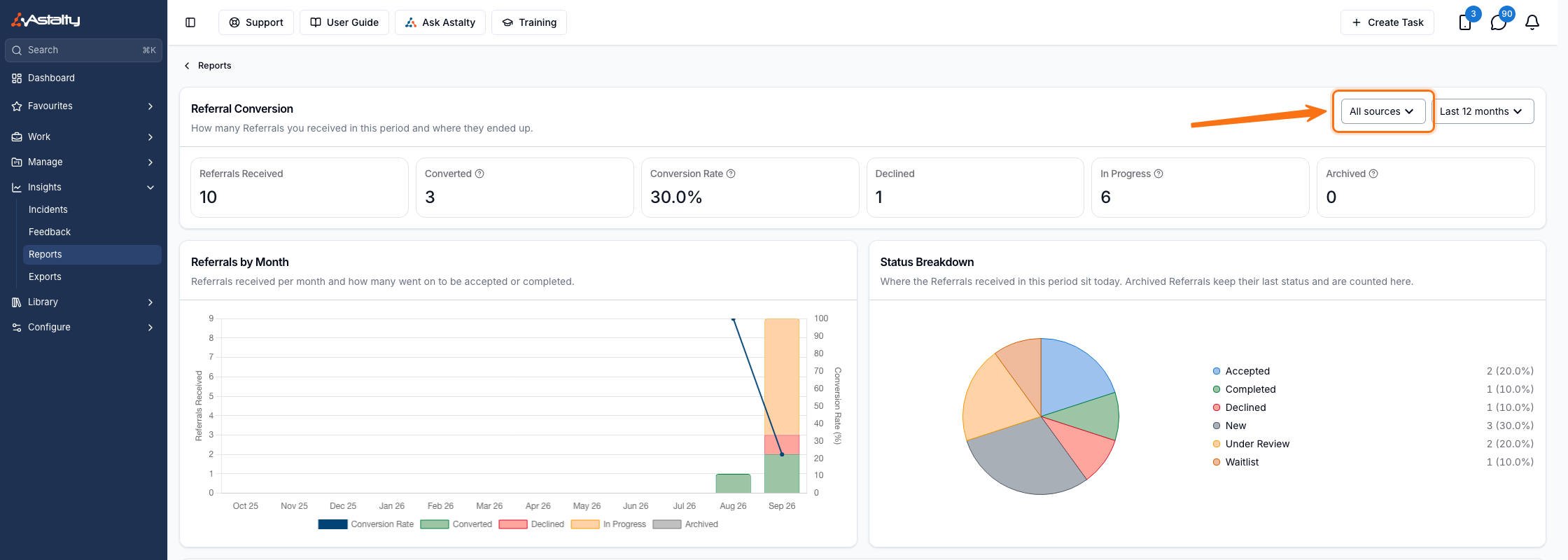The image size is (1568, 560).
Task: Click the back chevron beside Reports
Action: pyautogui.click(x=187, y=66)
